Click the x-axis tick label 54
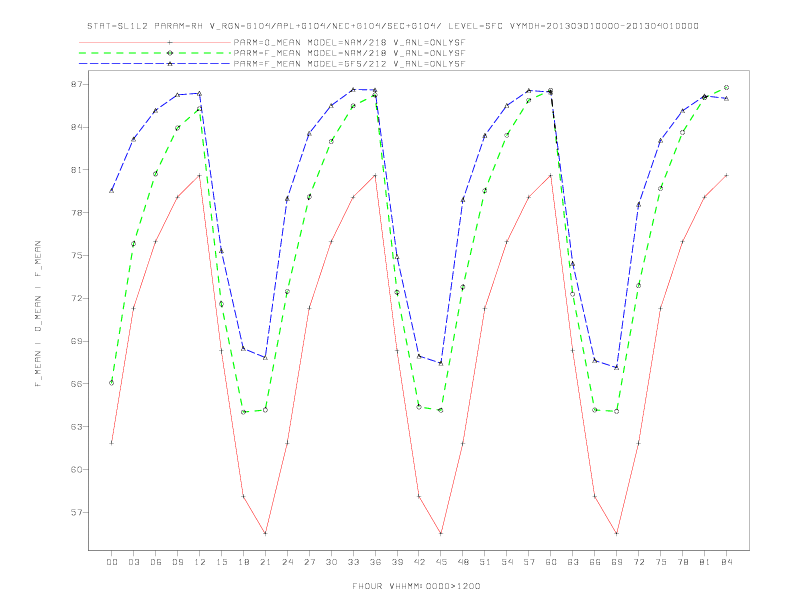The width and height of the screenshot is (792, 612). [x=507, y=562]
